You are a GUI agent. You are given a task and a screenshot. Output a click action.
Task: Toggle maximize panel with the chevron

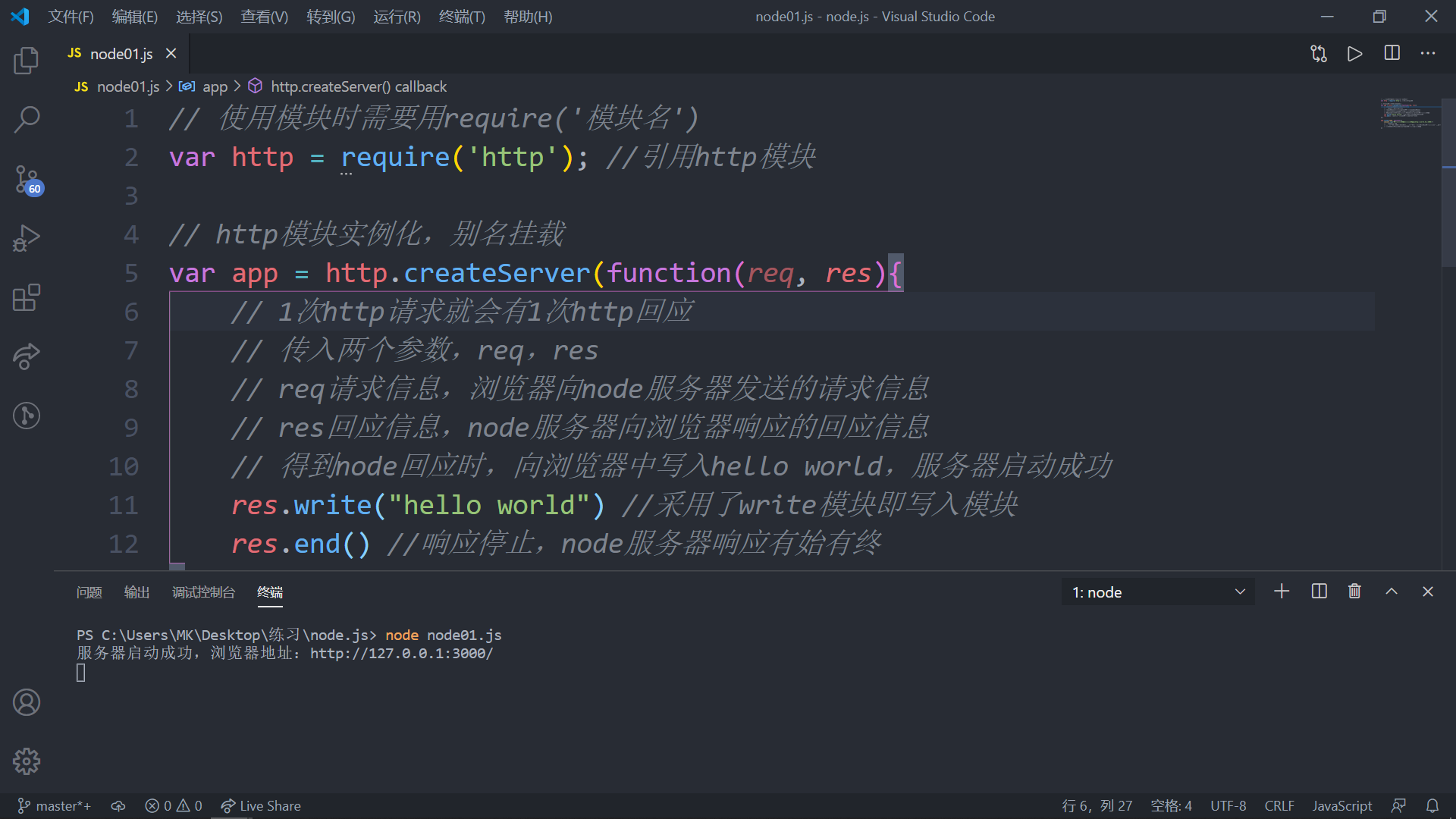pyautogui.click(x=1392, y=591)
